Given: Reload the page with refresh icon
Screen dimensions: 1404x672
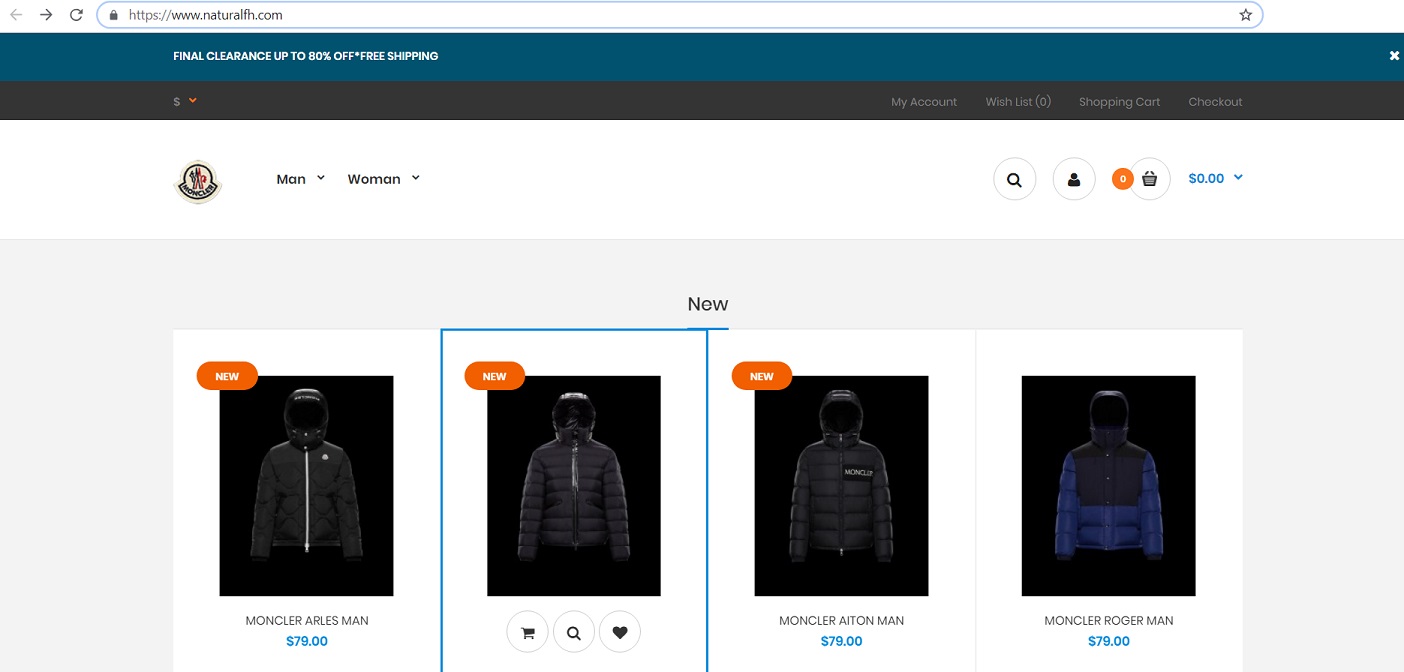Looking at the screenshot, I should 76,15.
